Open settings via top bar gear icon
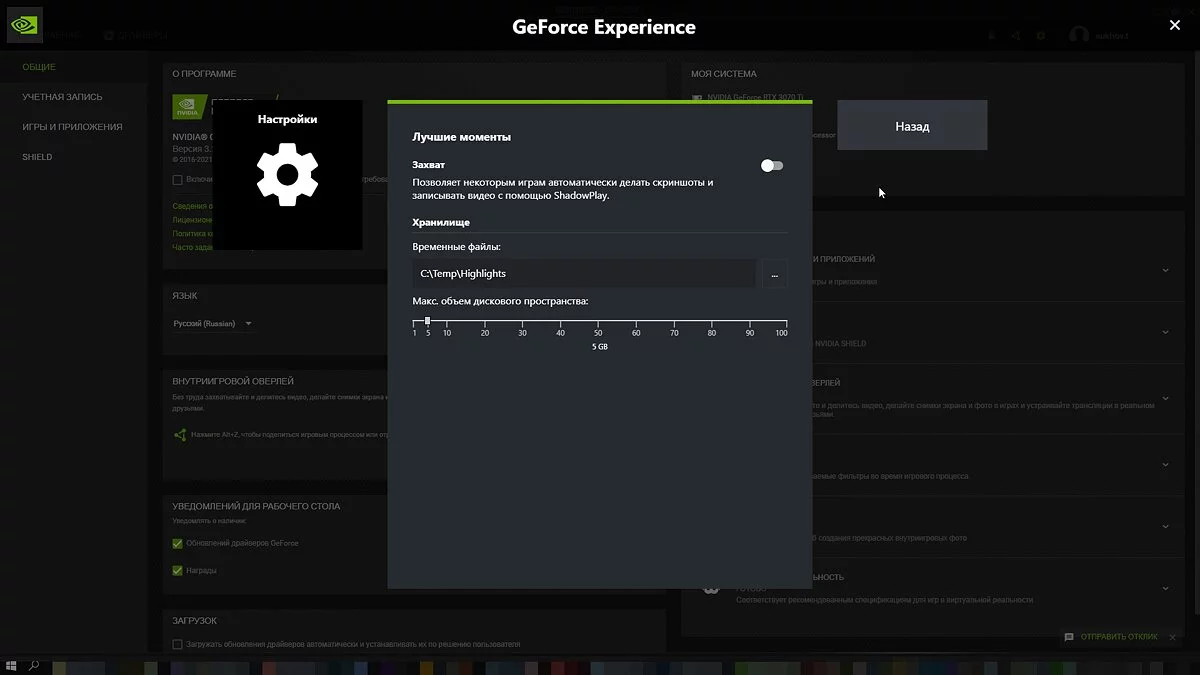Image resolution: width=1200 pixels, height=675 pixels. point(1041,36)
